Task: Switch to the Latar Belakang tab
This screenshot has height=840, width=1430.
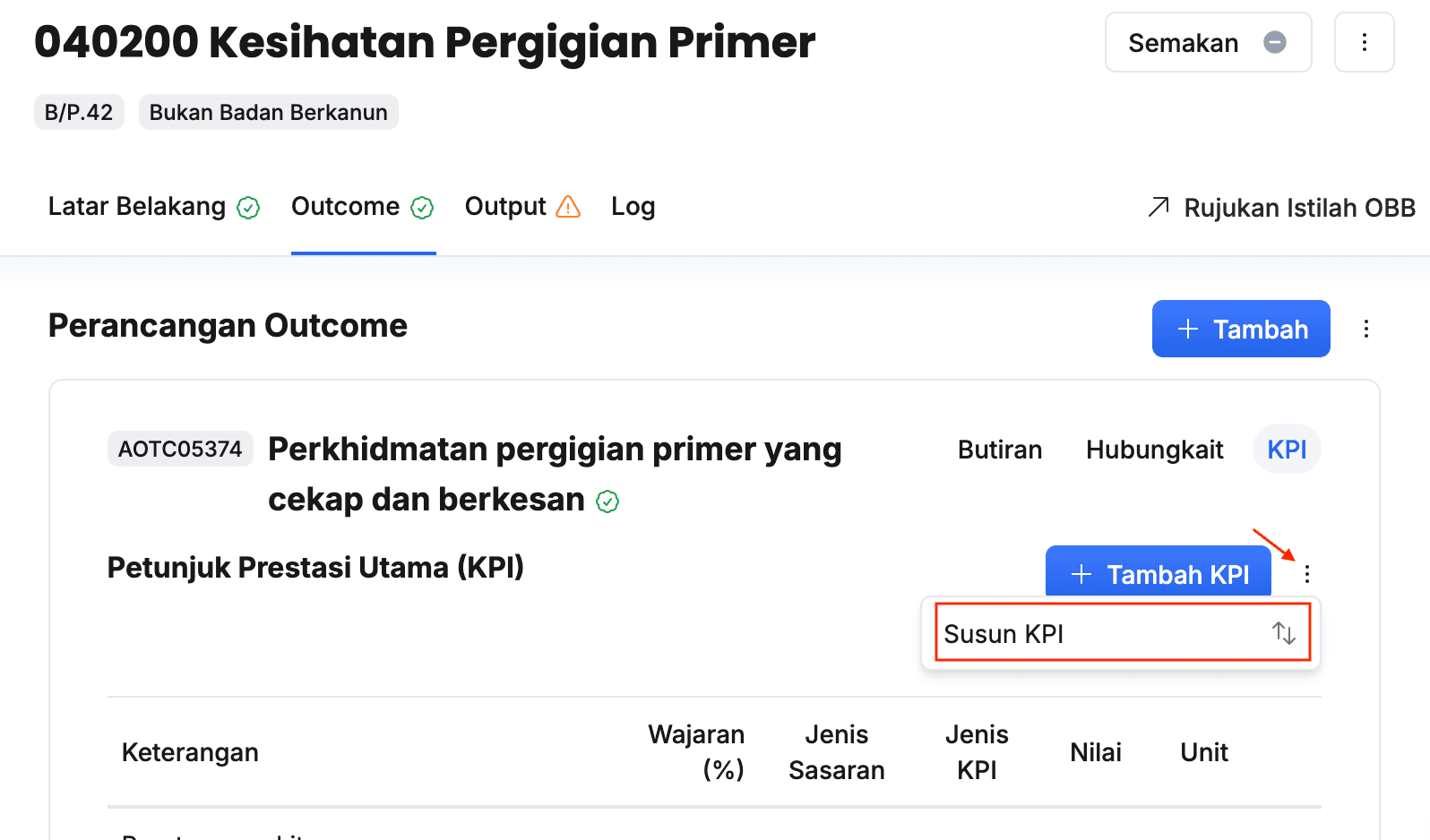Action: click(137, 207)
